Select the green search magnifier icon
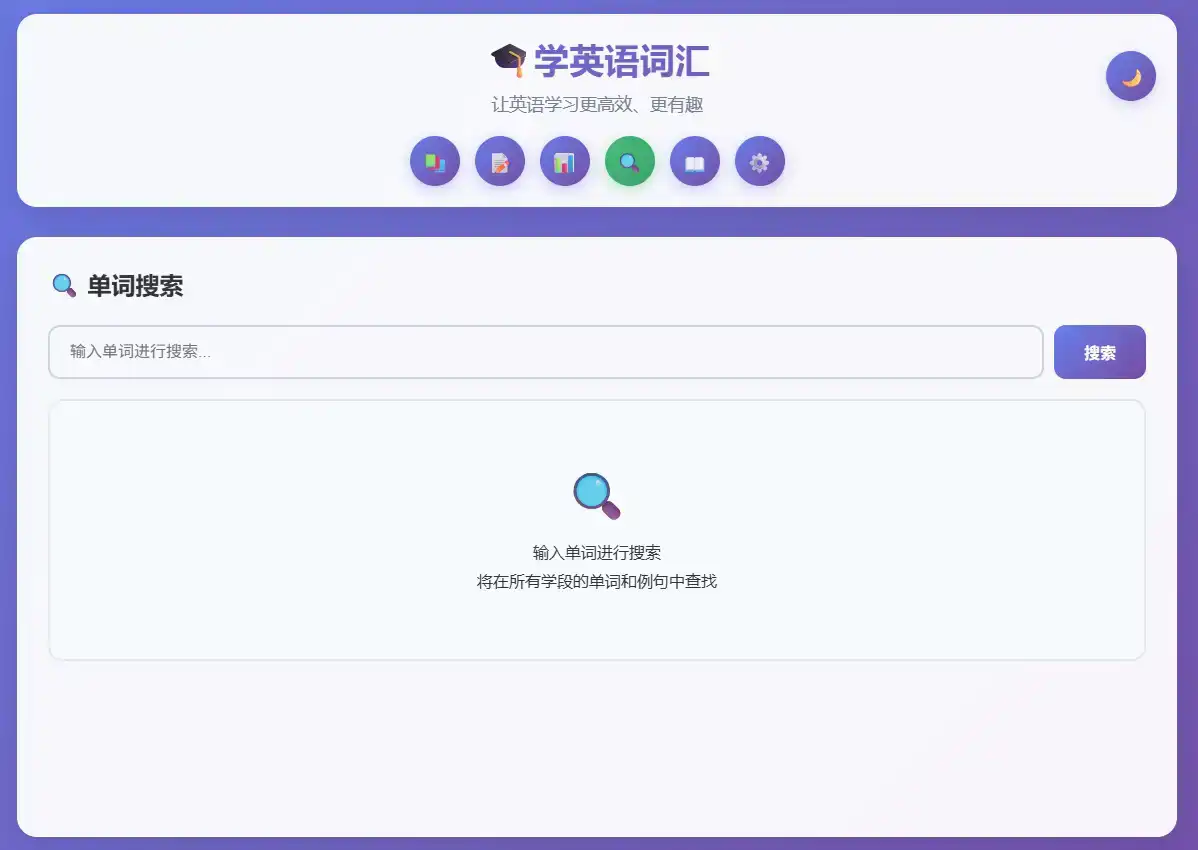The width and height of the screenshot is (1198, 850). tap(629, 161)
